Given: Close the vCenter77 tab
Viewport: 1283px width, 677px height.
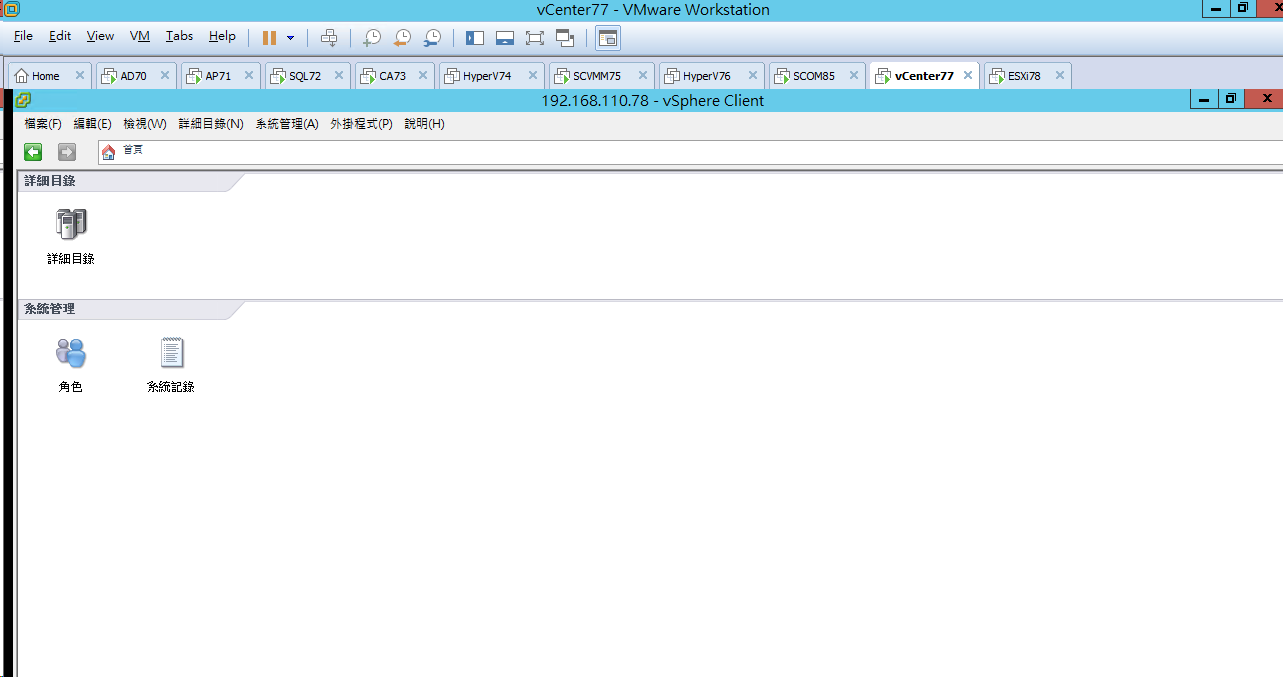Looking at the screenshot, I should pos(968,75).
